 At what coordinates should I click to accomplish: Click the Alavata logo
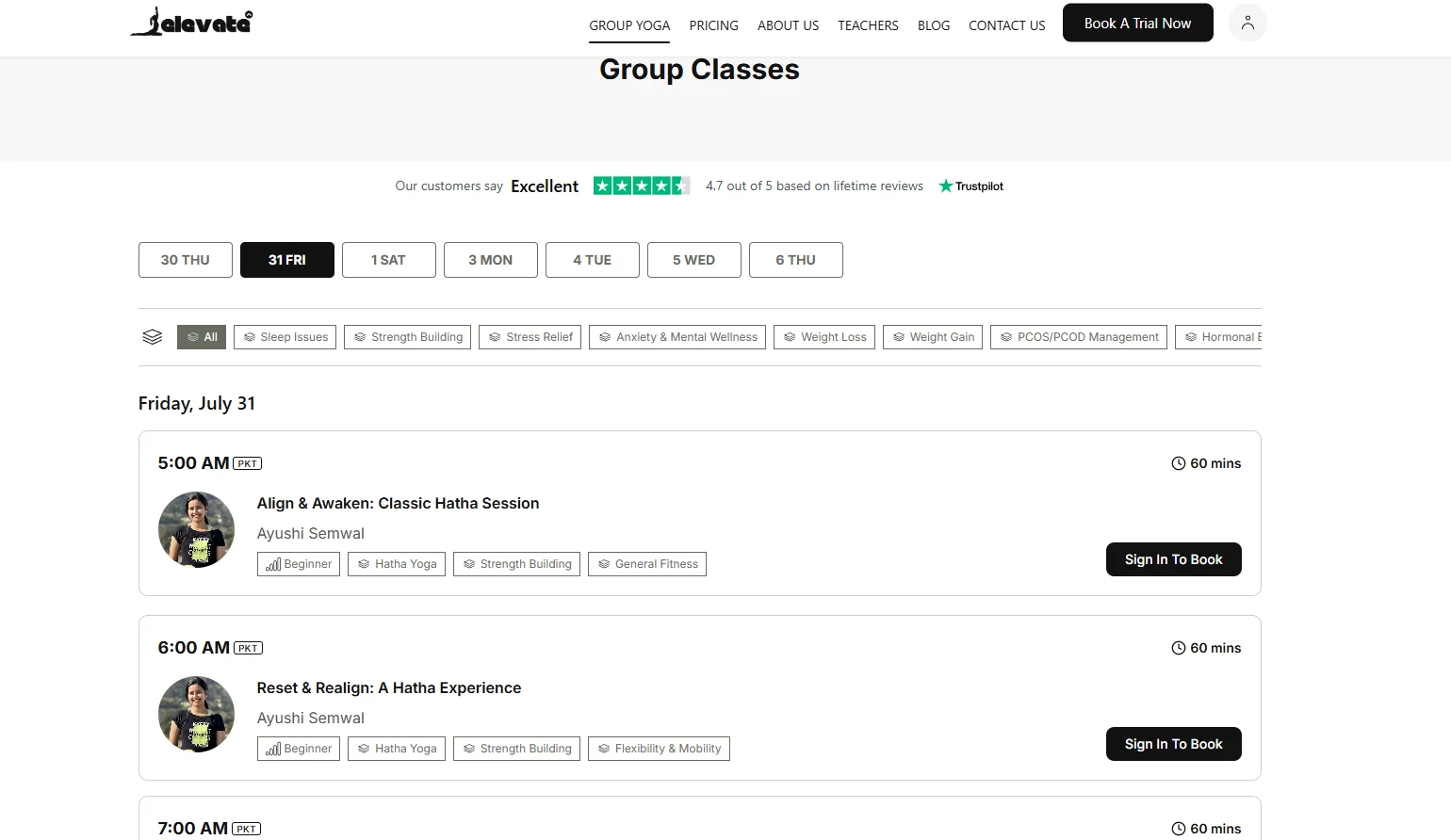191,22
